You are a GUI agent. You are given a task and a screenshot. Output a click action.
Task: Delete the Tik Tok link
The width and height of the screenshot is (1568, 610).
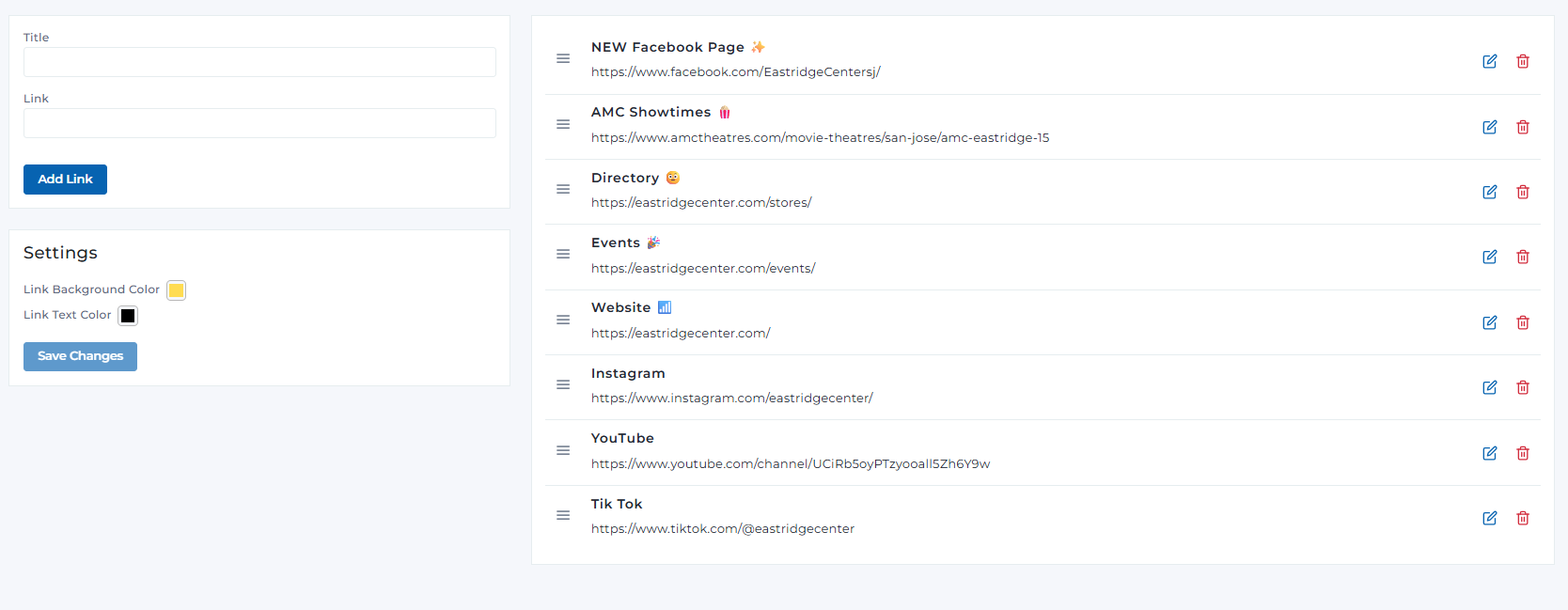coord(1523,518)
